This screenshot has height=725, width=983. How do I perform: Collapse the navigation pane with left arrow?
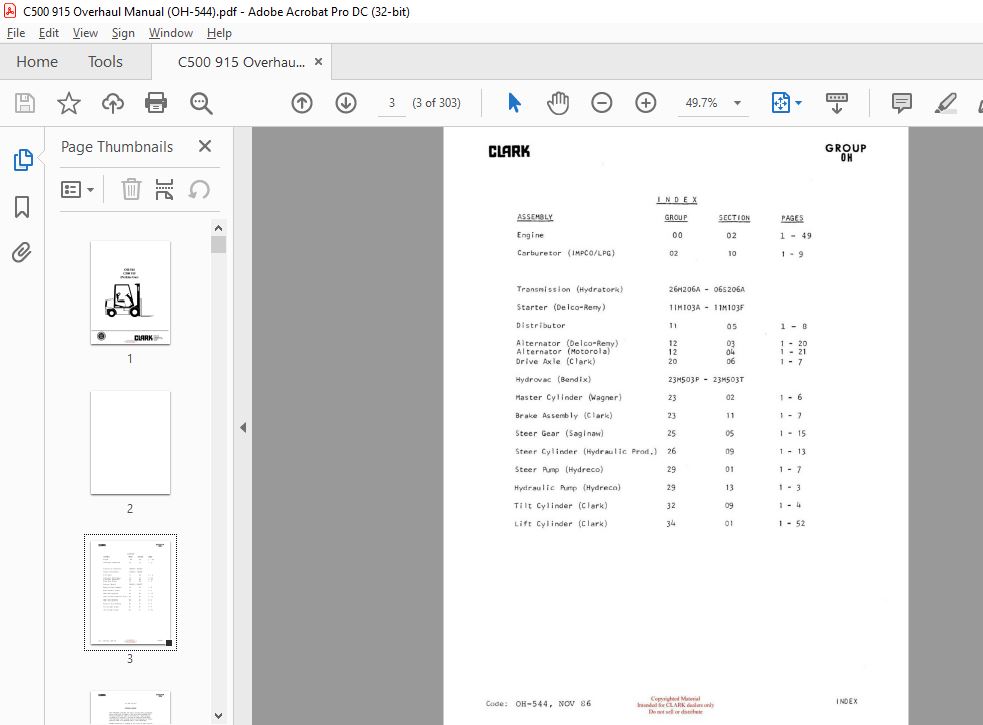coord(243,428)
